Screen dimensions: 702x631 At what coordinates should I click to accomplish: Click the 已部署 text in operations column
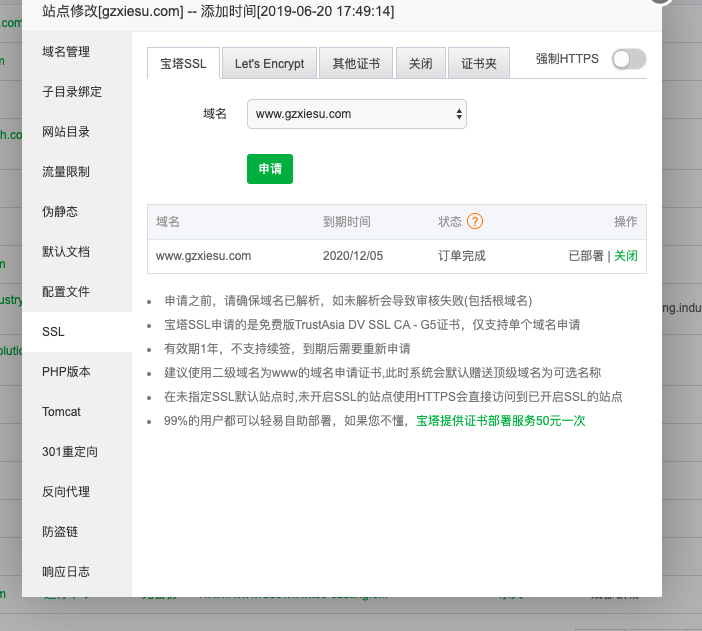pos(586,256)
